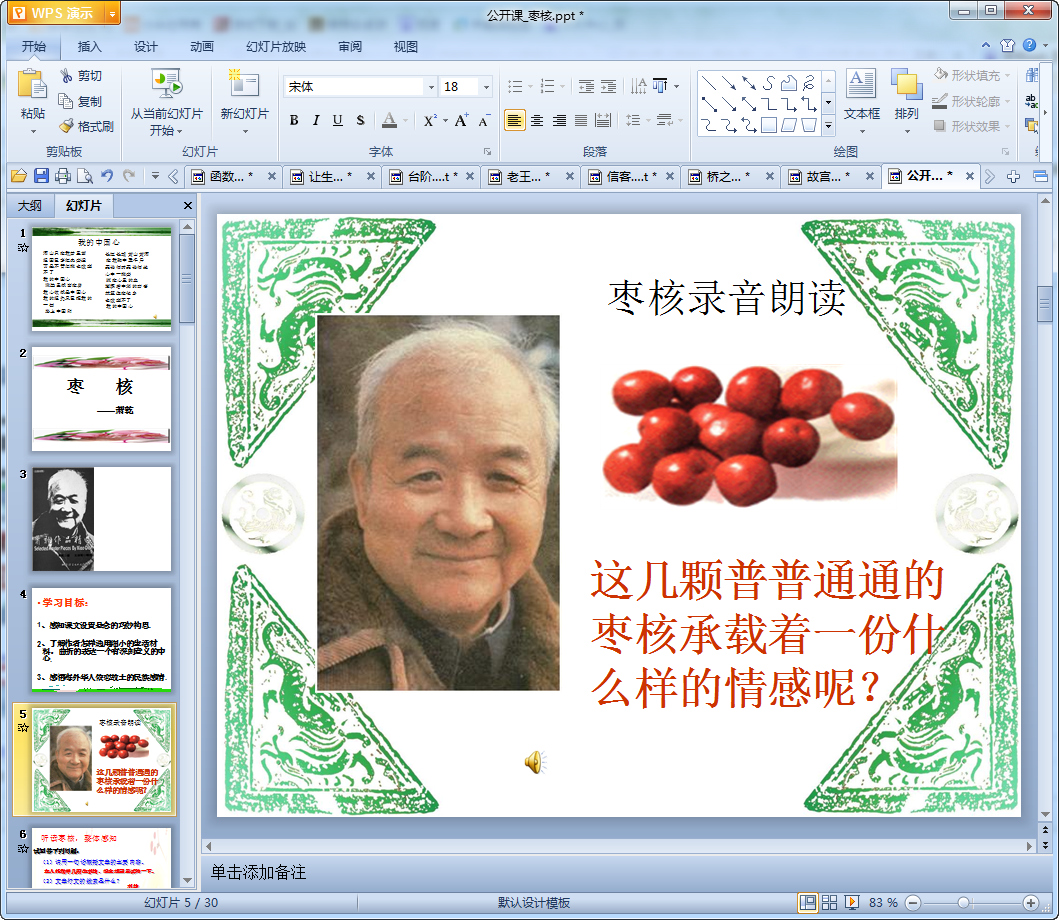Start slideshow from current slide icon

[x=166, y=85]
